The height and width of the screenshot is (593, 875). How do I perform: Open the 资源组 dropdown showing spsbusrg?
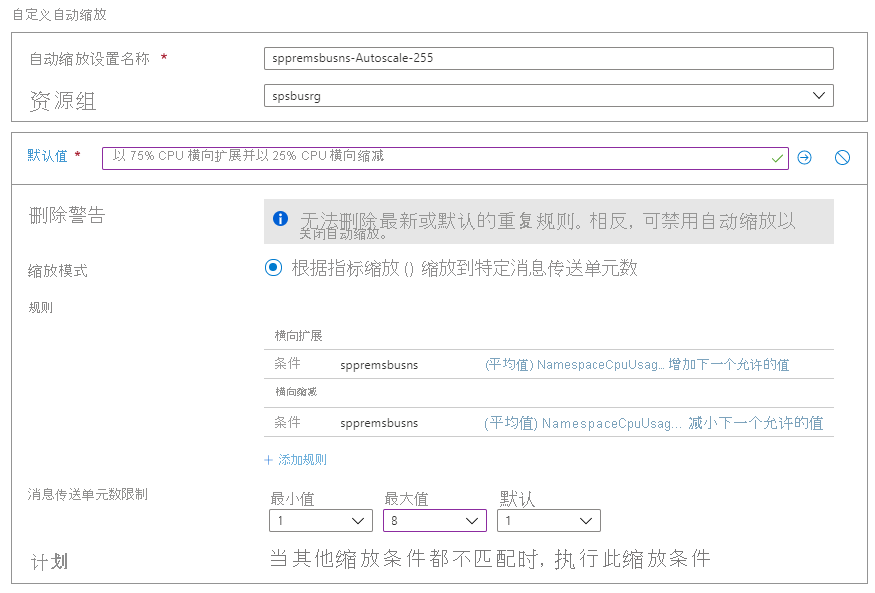[548, 96]
